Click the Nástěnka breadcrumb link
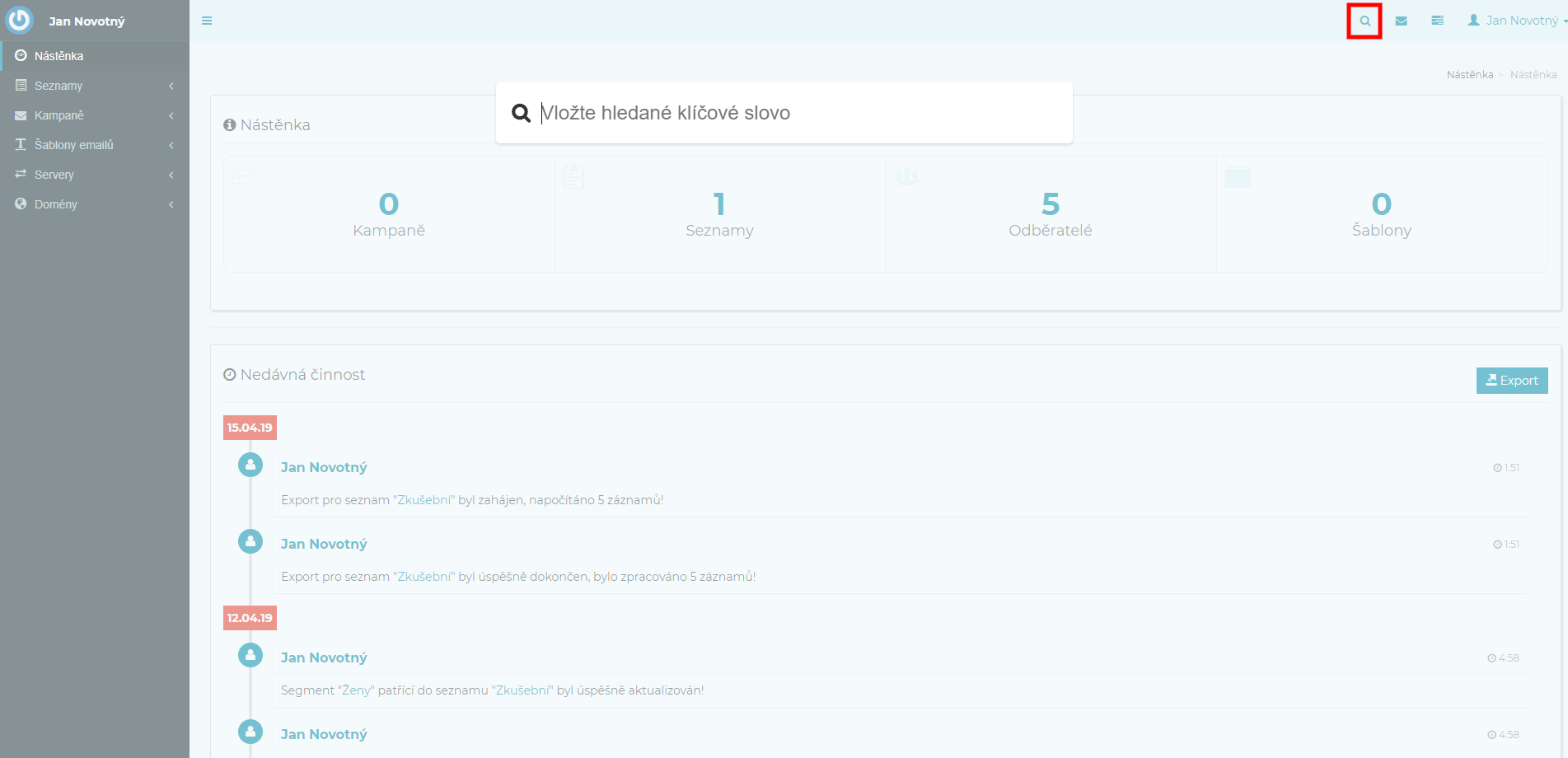 coord(1469,75)
